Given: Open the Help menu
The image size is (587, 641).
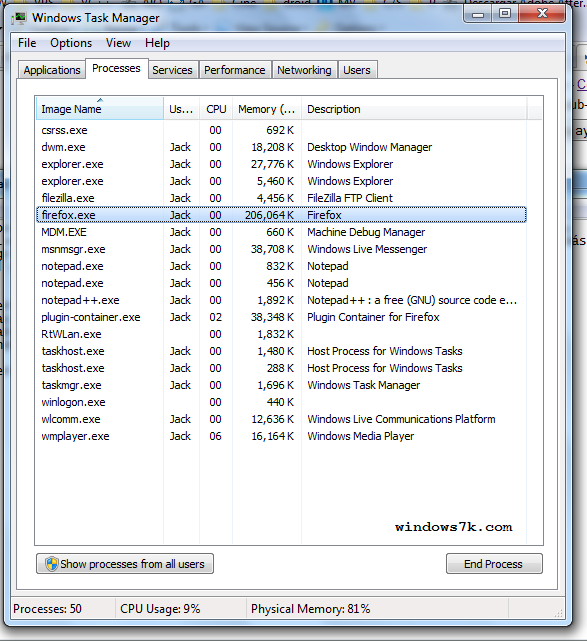Looking at the screenshot, I should 157,43.
